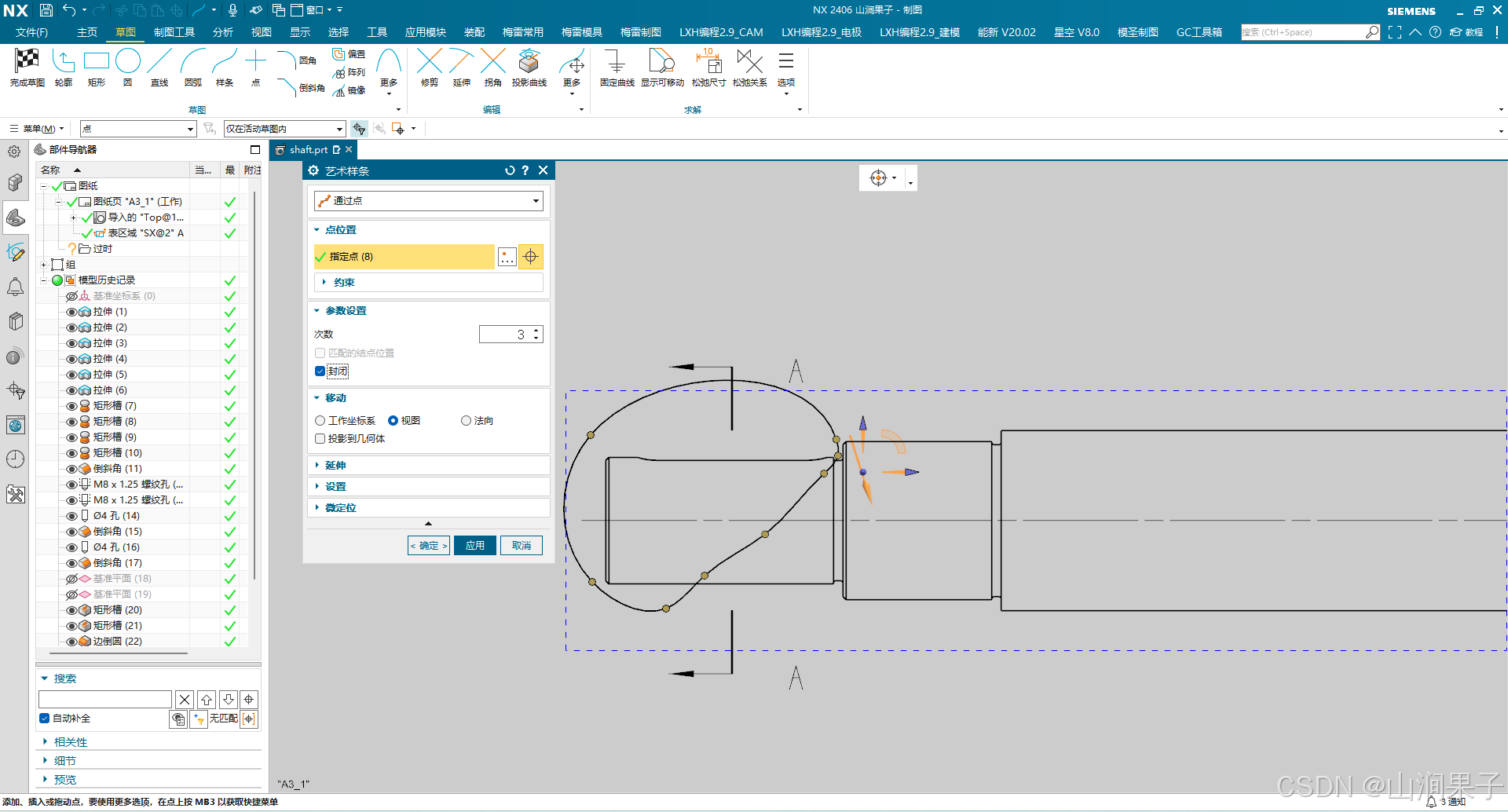
Task: Toggle Auto-complete (自动补全) checkbox
Action: point(45,719)
